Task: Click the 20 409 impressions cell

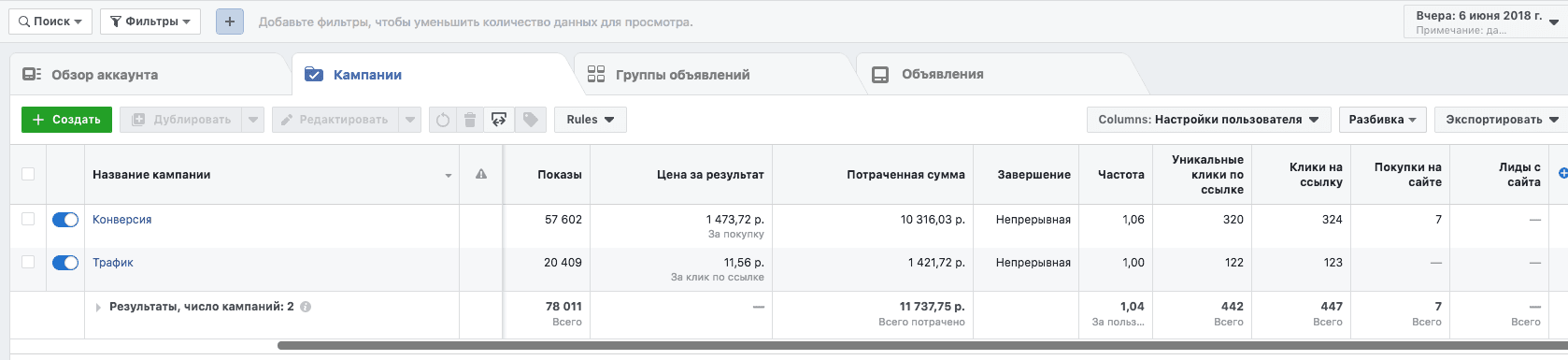Action: [563, 263]
